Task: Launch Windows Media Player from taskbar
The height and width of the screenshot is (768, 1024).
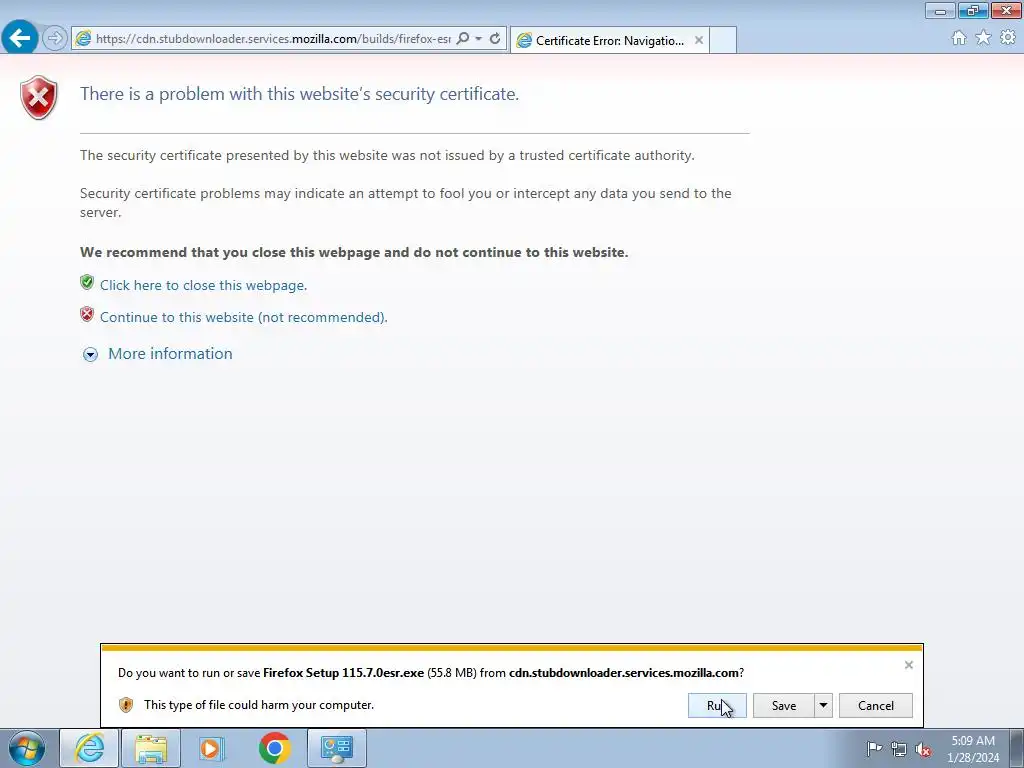Action: 212,748
